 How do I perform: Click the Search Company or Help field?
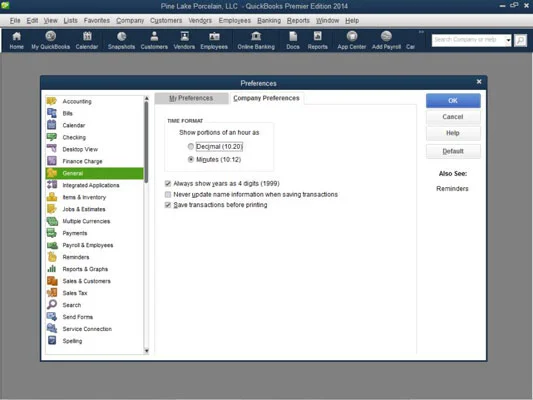468,40
